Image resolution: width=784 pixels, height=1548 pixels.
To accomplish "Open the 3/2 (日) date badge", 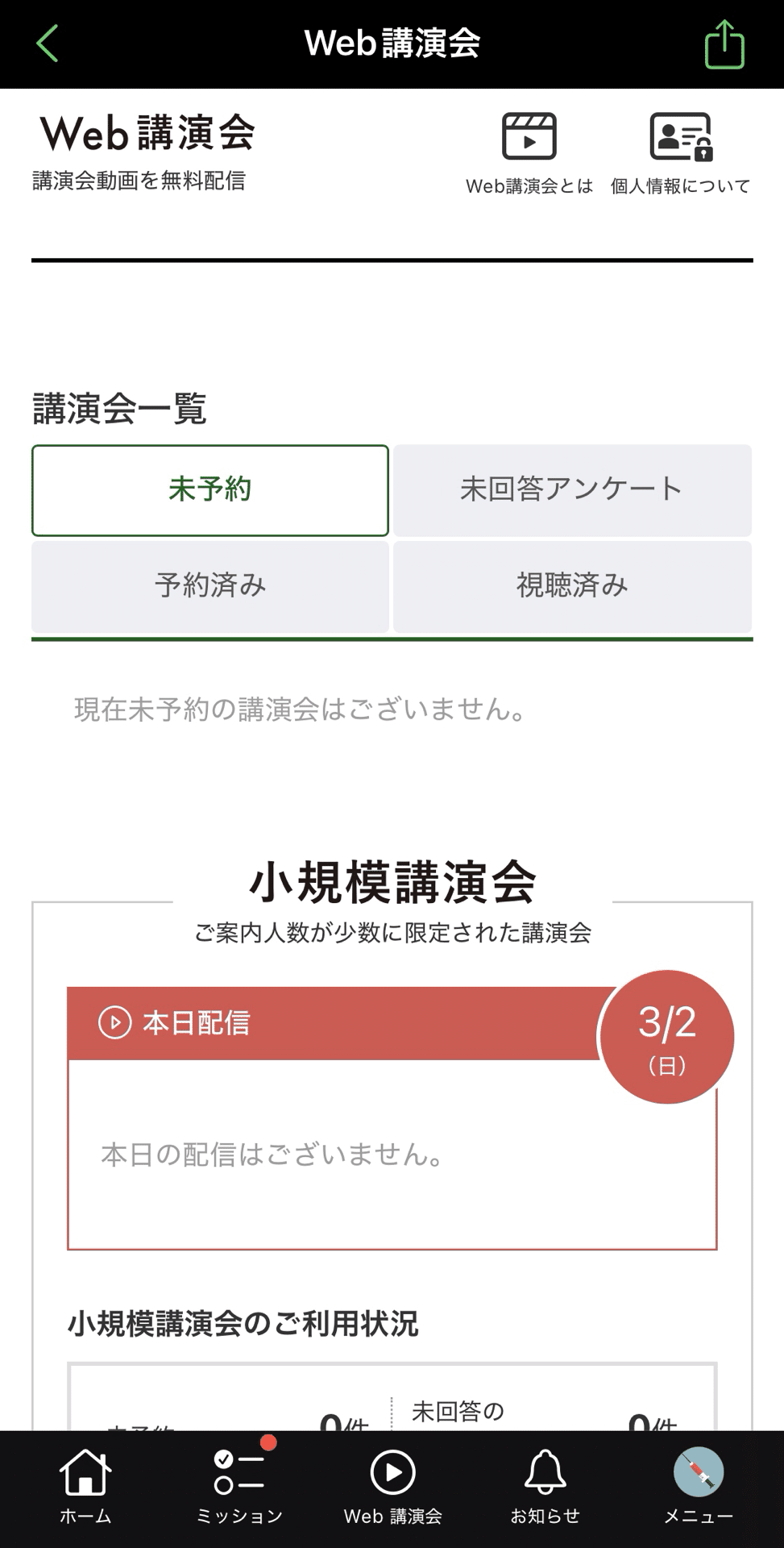I will pos(666,1036).
